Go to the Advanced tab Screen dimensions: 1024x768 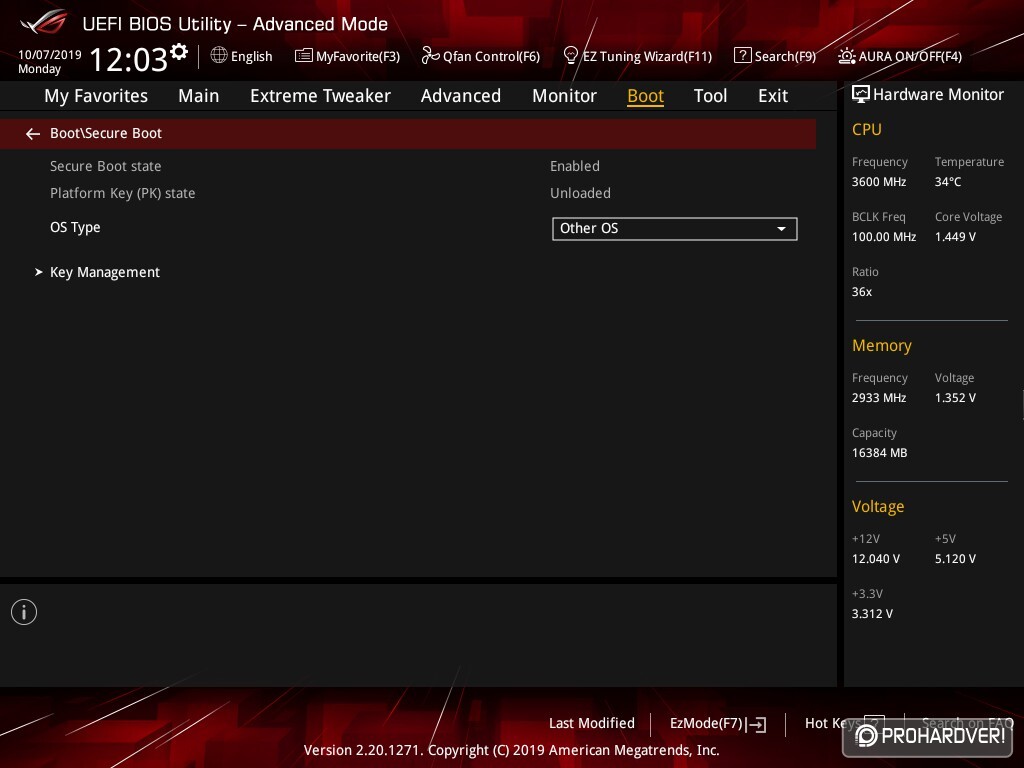460,96
